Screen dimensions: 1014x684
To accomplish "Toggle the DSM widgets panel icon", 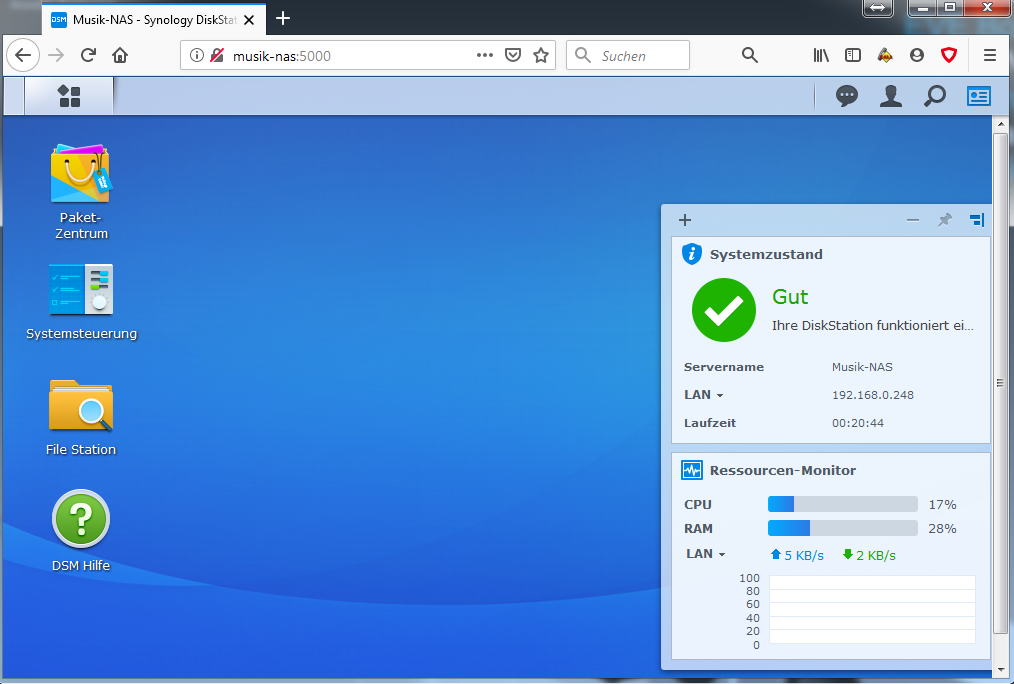I will [978, 96].
